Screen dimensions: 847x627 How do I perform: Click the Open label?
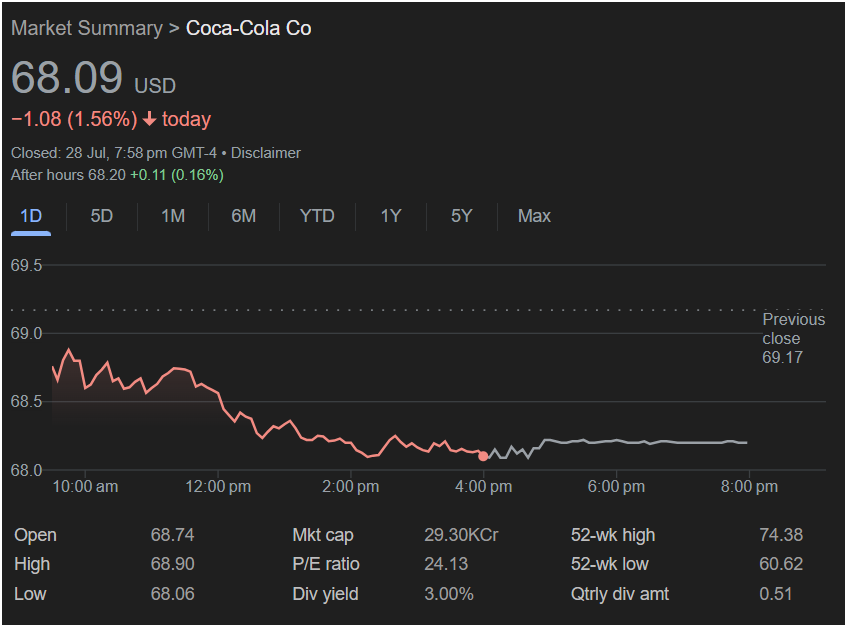pyautogui.click(x=35, y=535)
